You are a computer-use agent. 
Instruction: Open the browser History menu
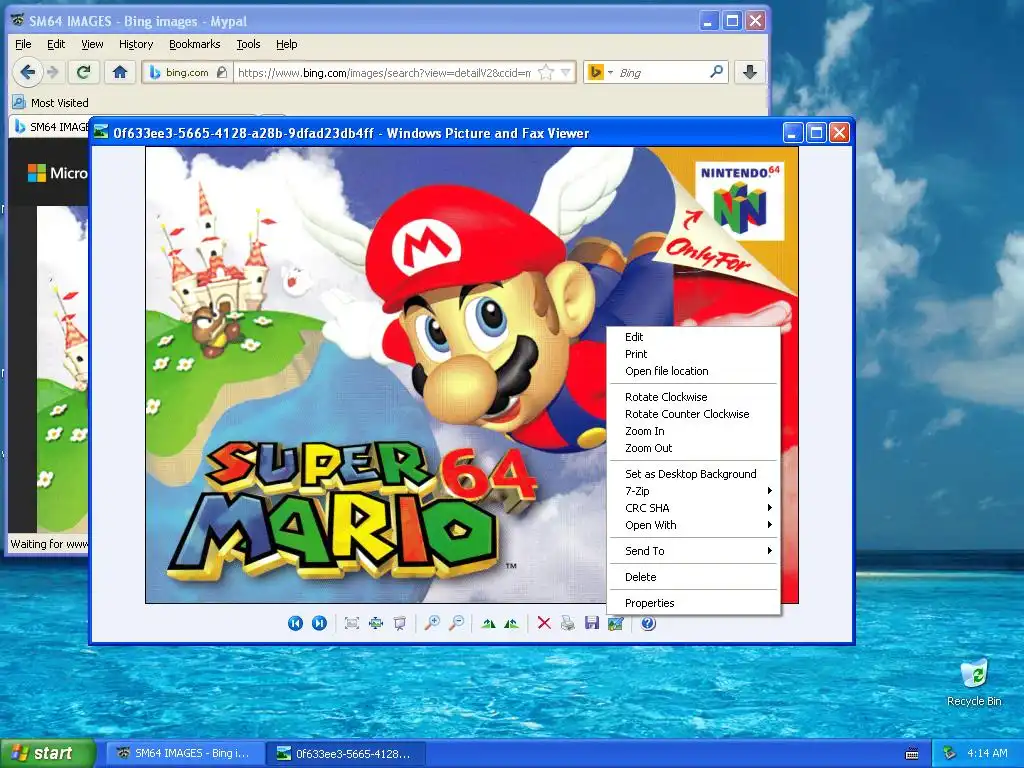(136, 44)
